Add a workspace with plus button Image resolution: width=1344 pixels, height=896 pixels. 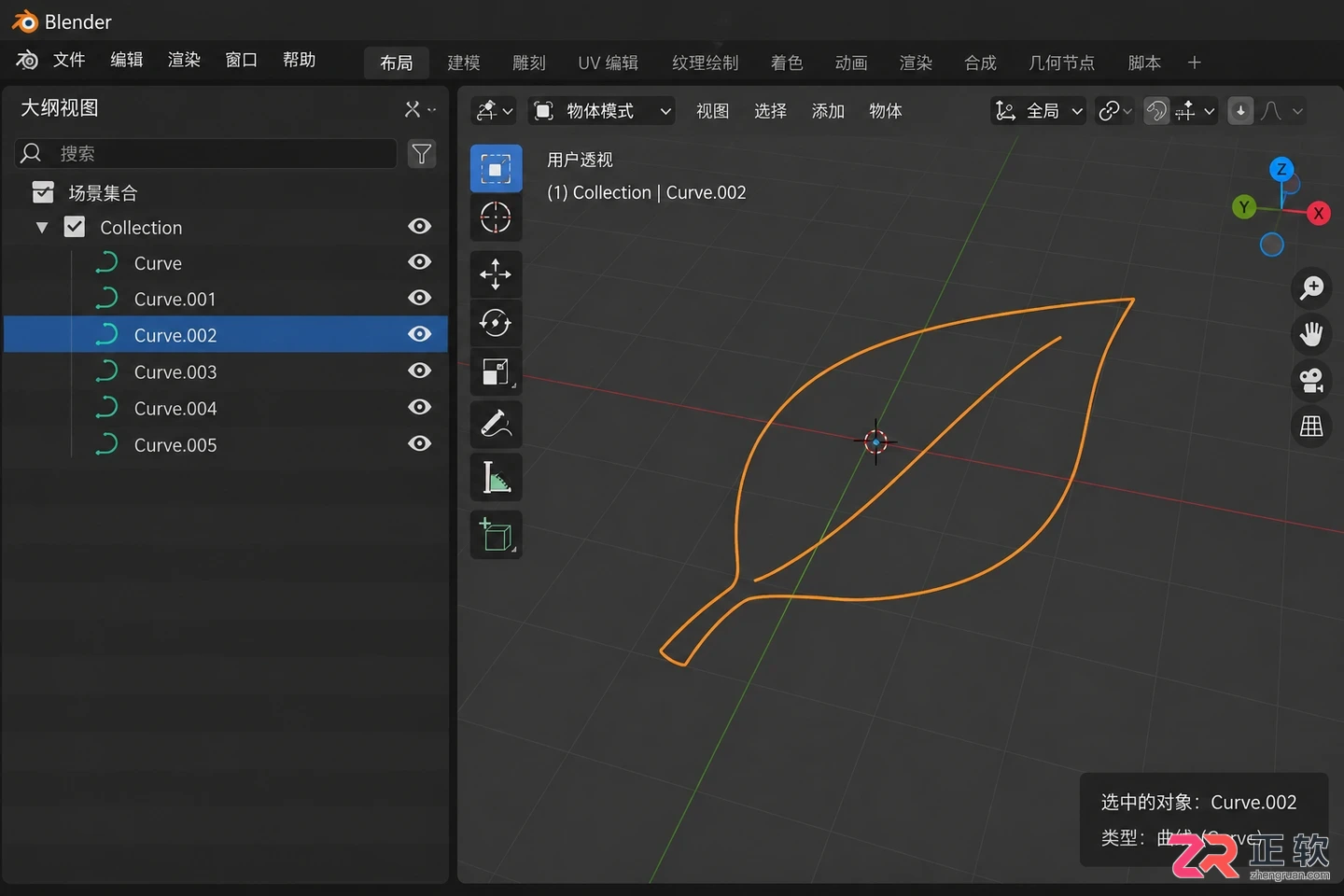(1194, 63)
